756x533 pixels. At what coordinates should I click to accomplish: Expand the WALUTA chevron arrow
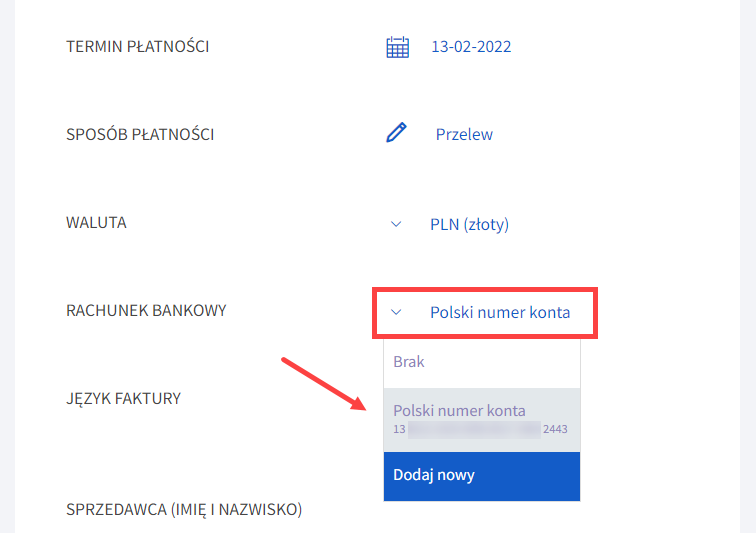tap(396, 224)
